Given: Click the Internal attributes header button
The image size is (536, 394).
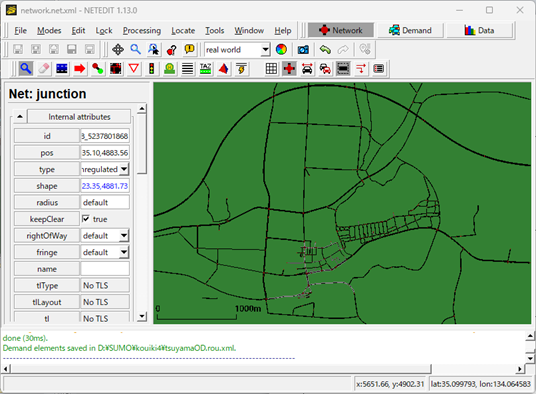Looking at the screenshot, I should 79,117.
